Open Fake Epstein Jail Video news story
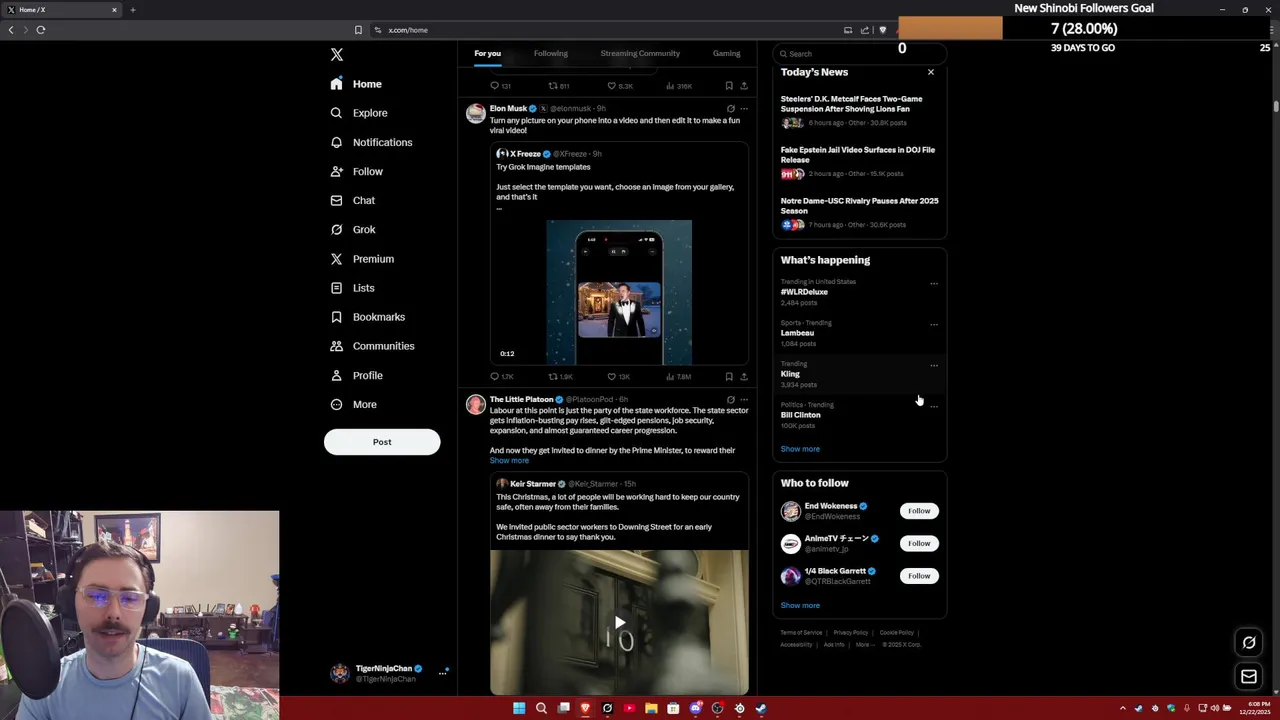 coord(859,161)
